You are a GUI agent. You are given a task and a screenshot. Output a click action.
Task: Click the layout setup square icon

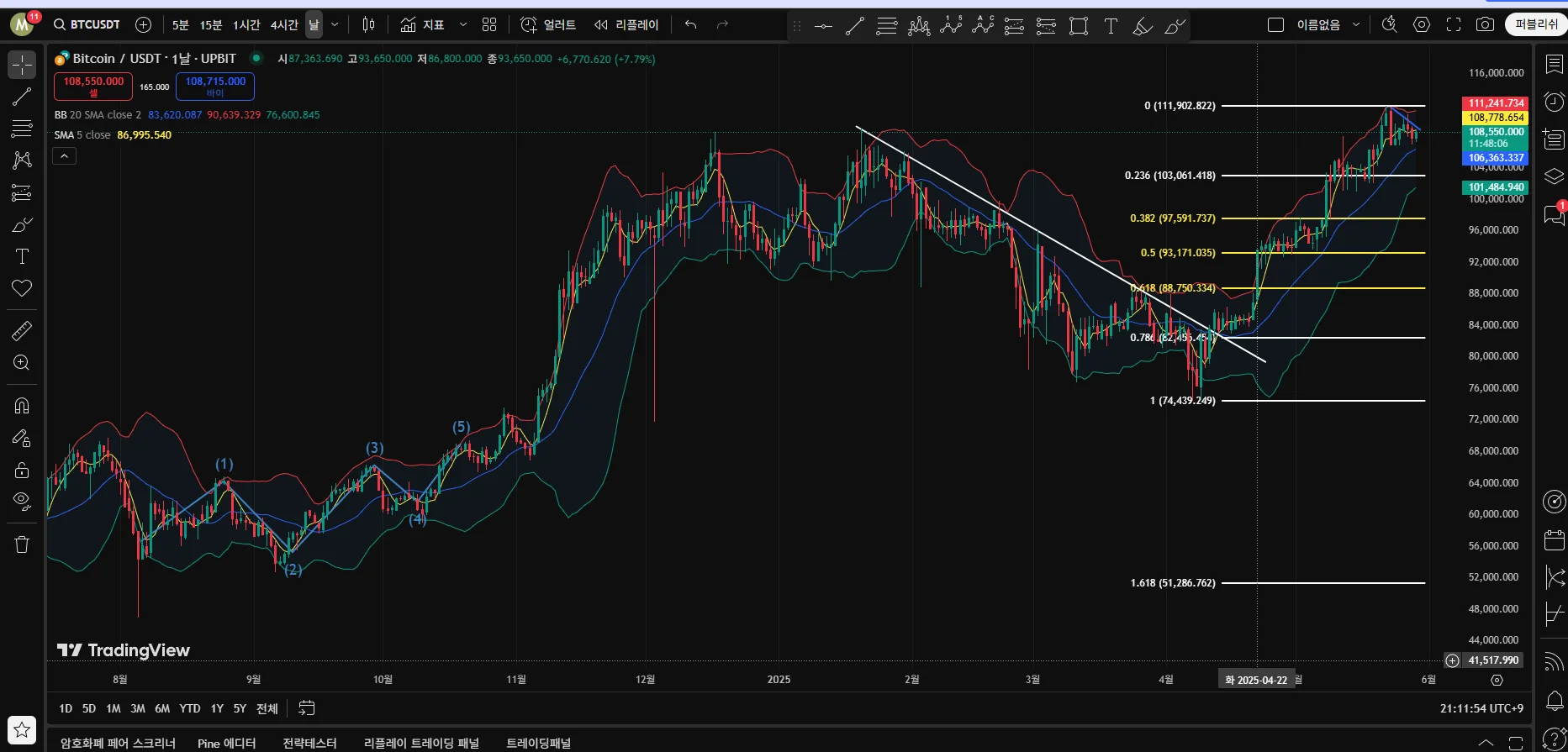point(1275,25)
